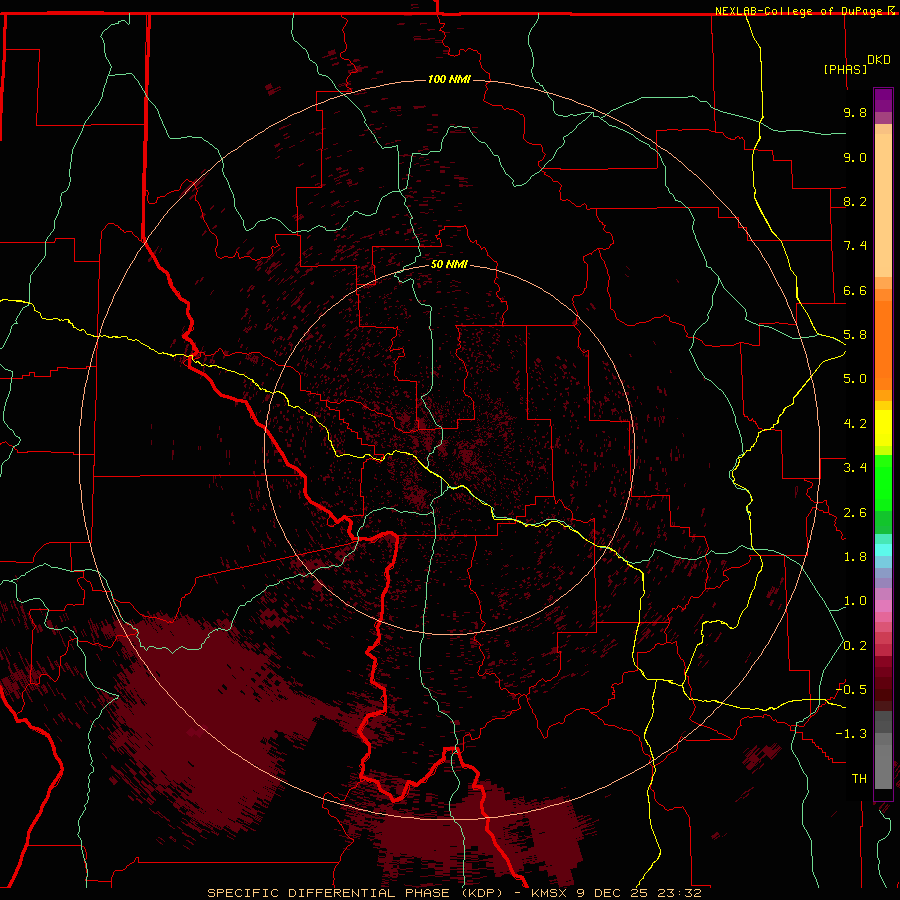The height and width of the screenshot is (900, 900).
Task: Click the 8.2 scale value
Action: pos(855,201)
